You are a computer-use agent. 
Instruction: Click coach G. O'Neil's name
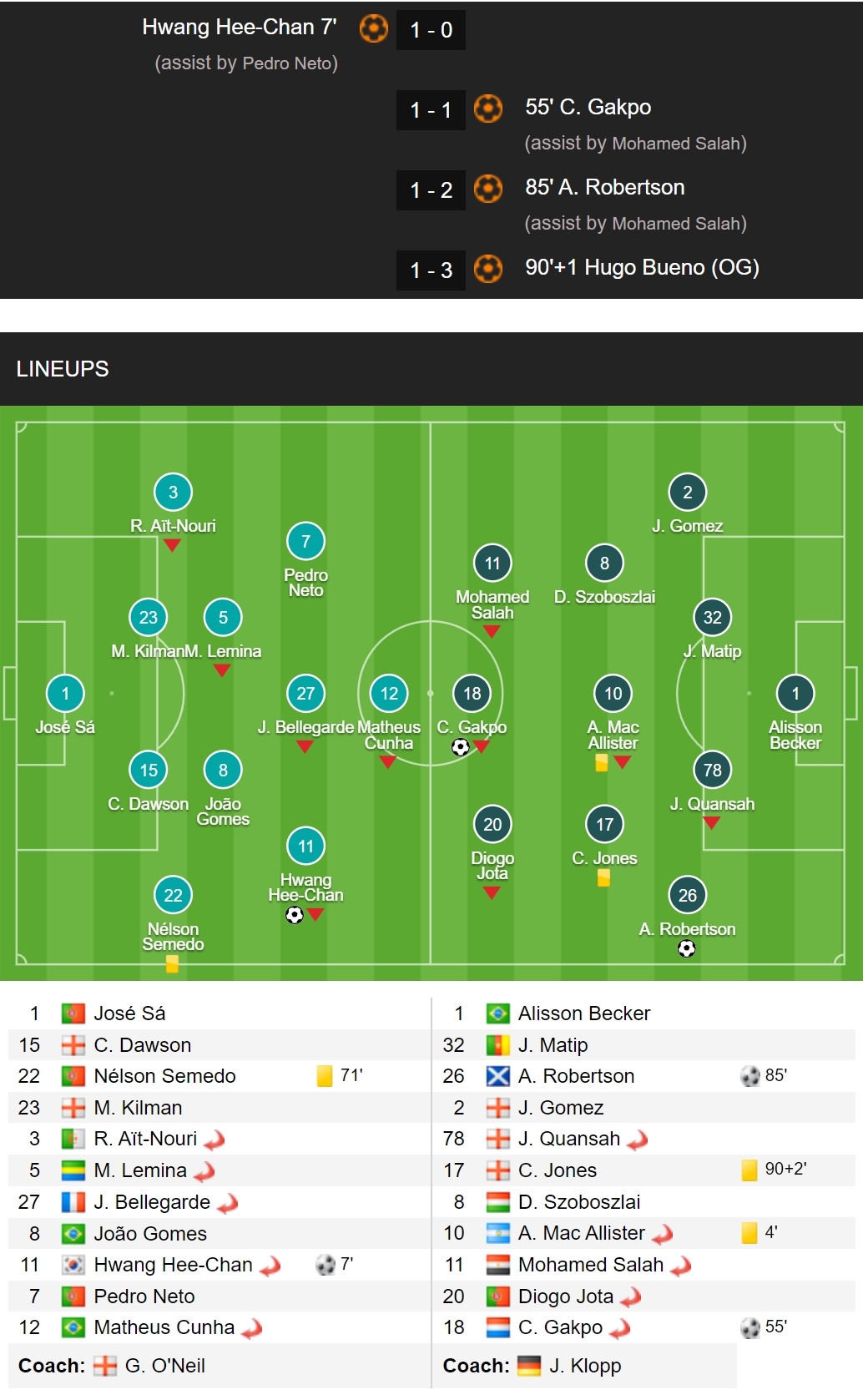(x=165, y=1366)
